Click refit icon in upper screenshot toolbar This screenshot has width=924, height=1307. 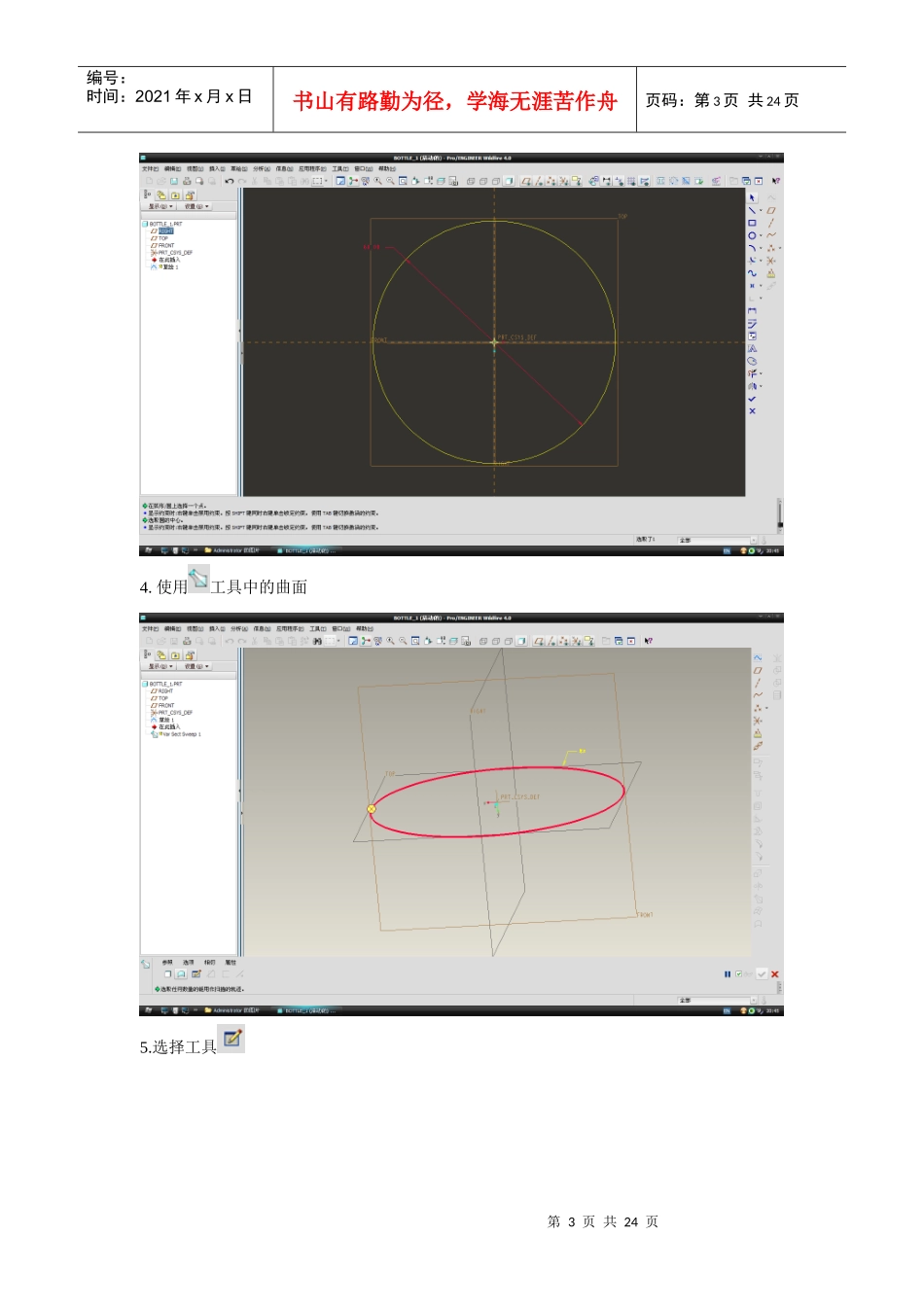click(403, 181)
